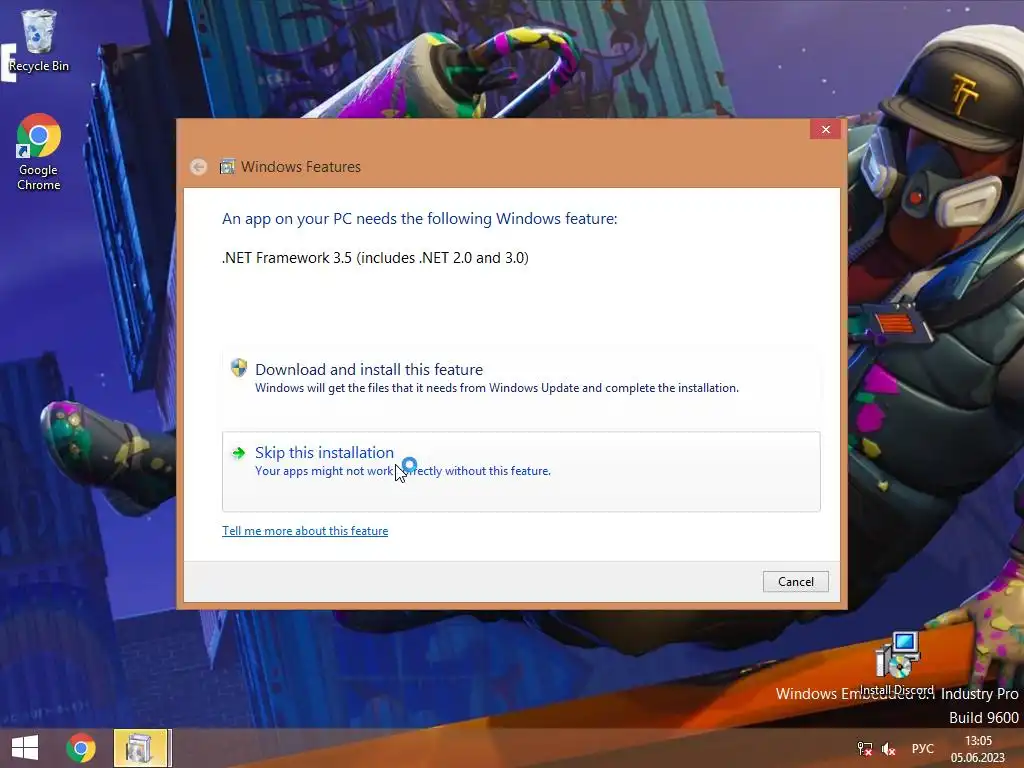Click the back arrow in Windows Features

click(199, 167)
